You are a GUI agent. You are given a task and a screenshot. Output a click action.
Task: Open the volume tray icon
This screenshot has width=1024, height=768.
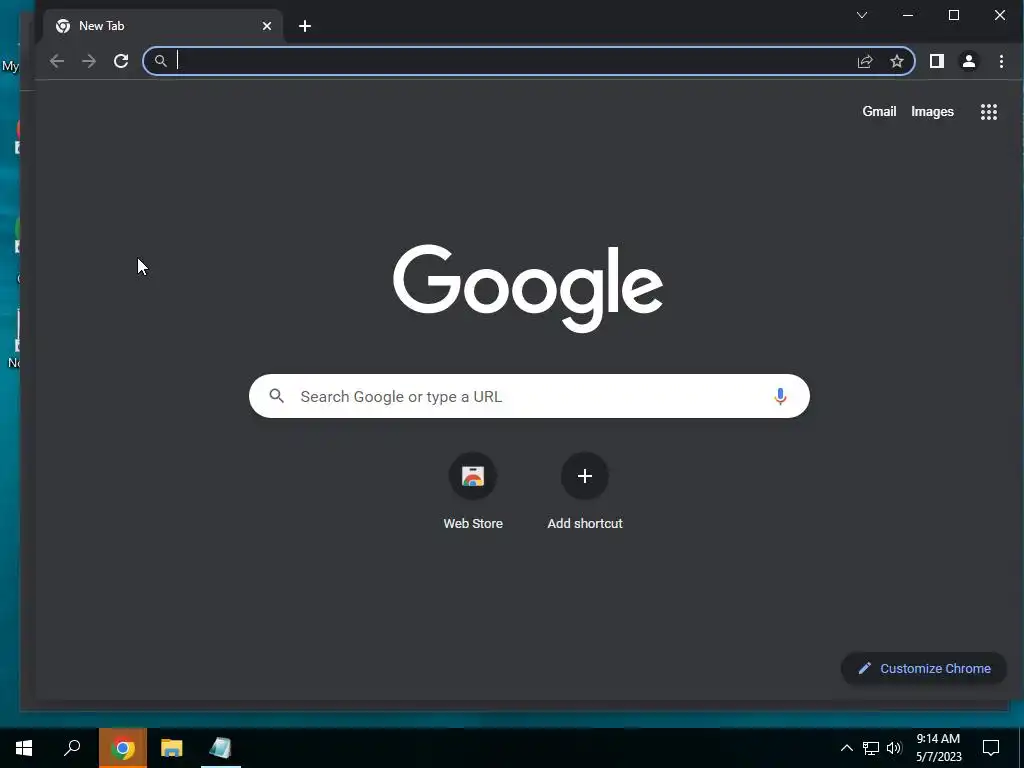(x=894, y=748)
